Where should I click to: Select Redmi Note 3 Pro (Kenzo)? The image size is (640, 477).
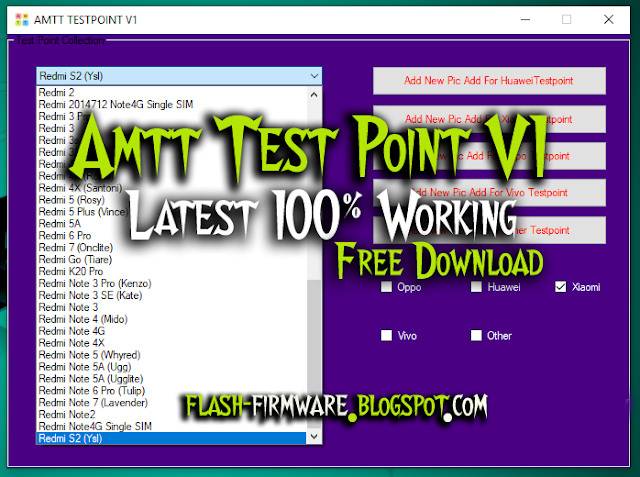pos(171,283)
